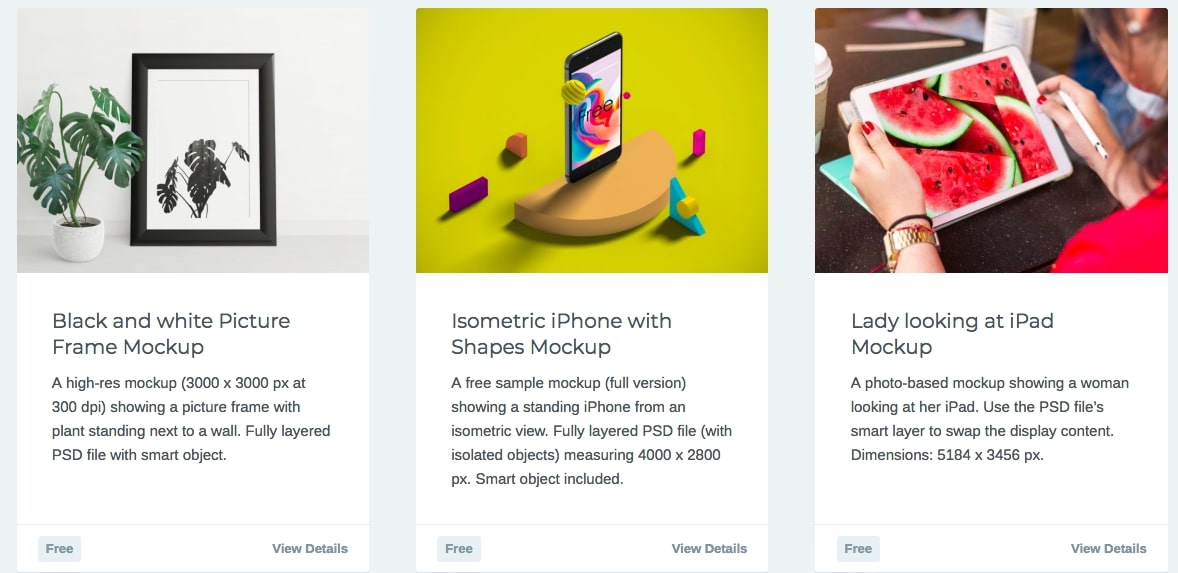Image resolution: width=1178 pixels, height=573 pixels.
Task: Click the Free badge on Picture Frame card
Action: pyautogui.click(x=59, y=548)
